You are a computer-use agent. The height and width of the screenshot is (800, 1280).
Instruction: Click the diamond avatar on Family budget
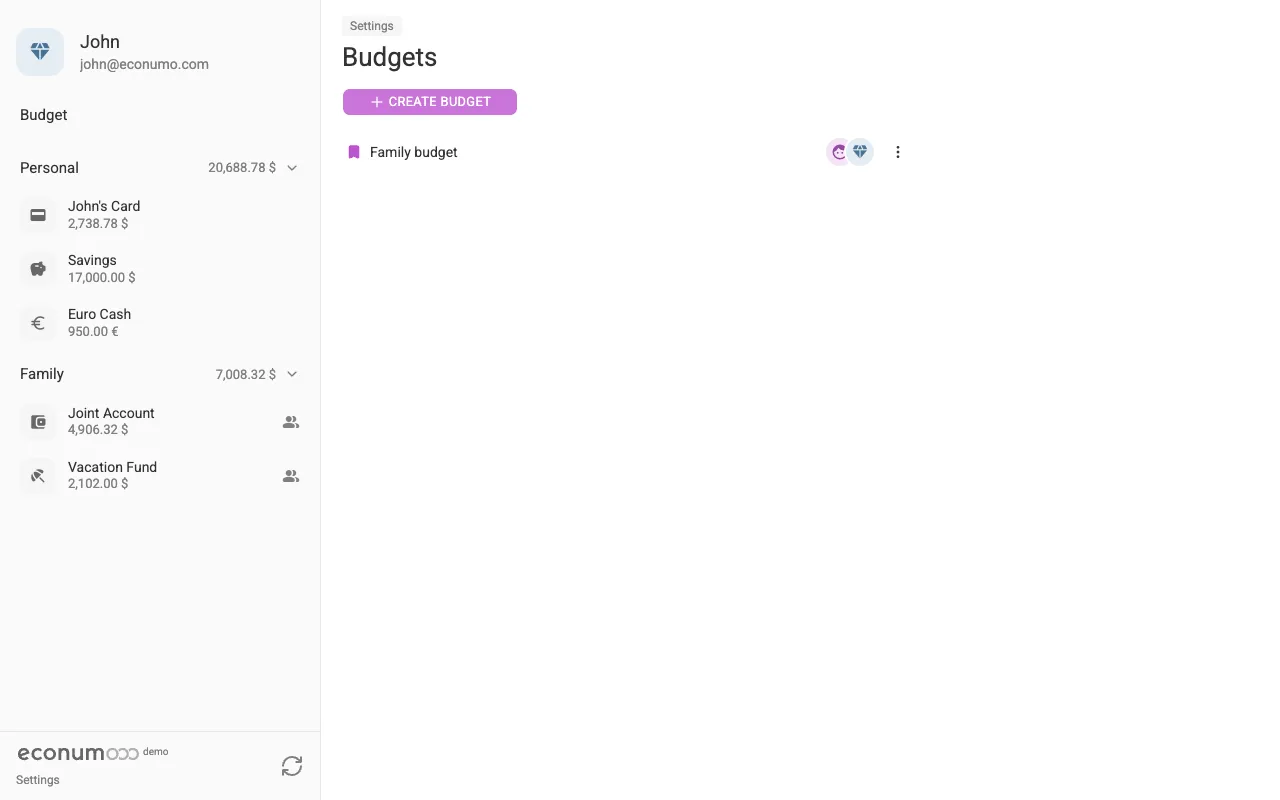860,152
